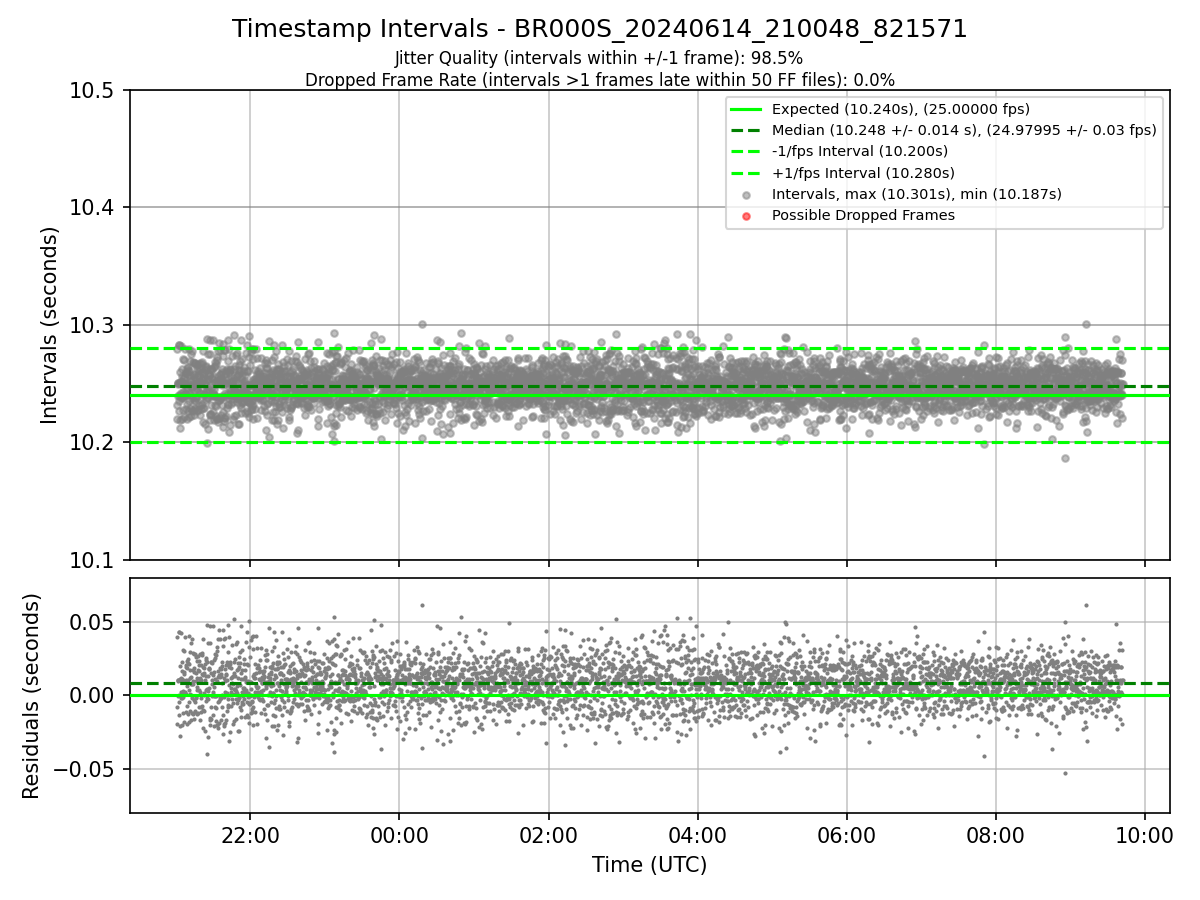Image resolution: width=1200 pixels, height=900 pixels.
Task: Click the red 'Possible Dropped Frames' legend marker
Action: [x=747, y=215]
